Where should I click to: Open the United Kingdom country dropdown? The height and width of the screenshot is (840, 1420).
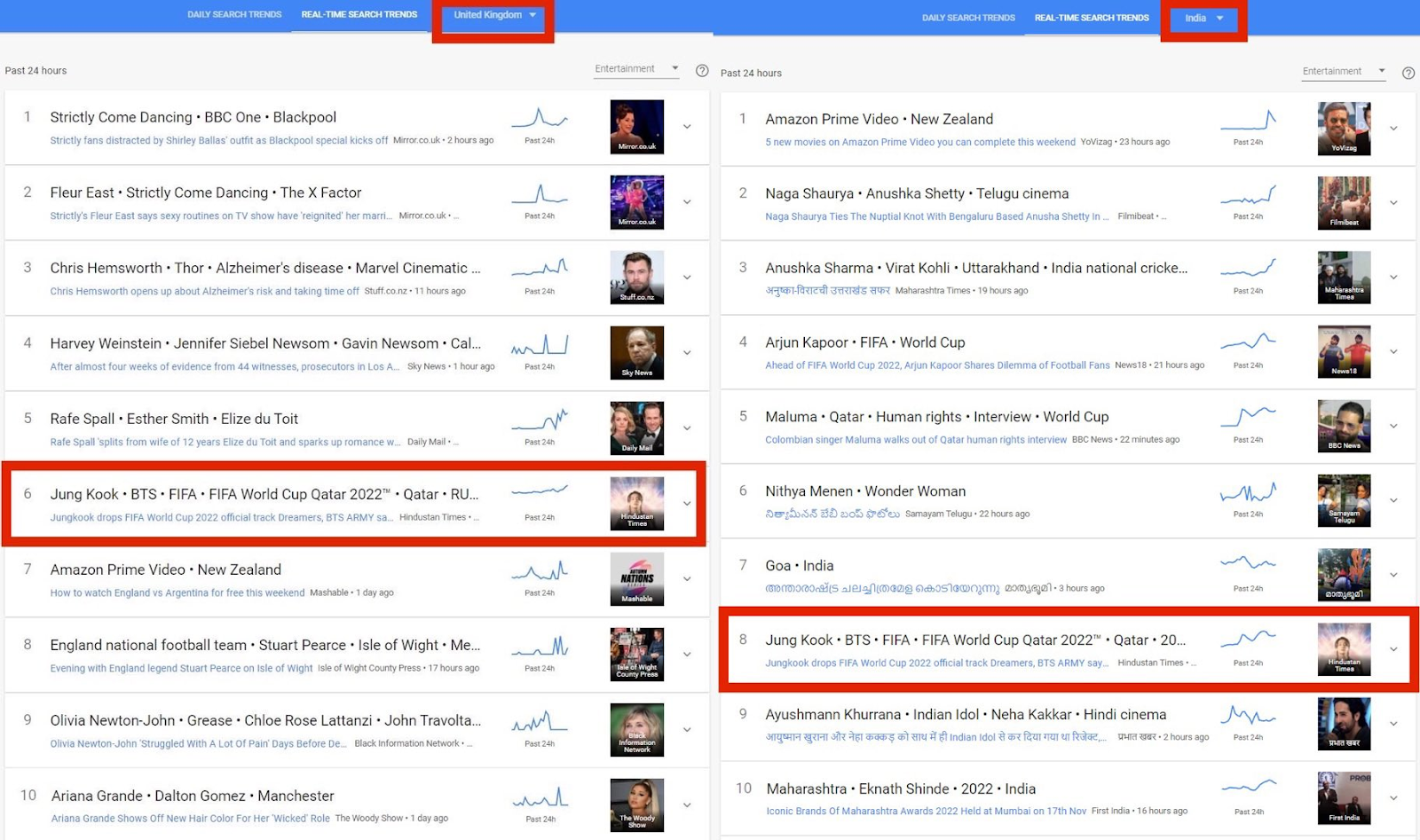coord(494,15)
